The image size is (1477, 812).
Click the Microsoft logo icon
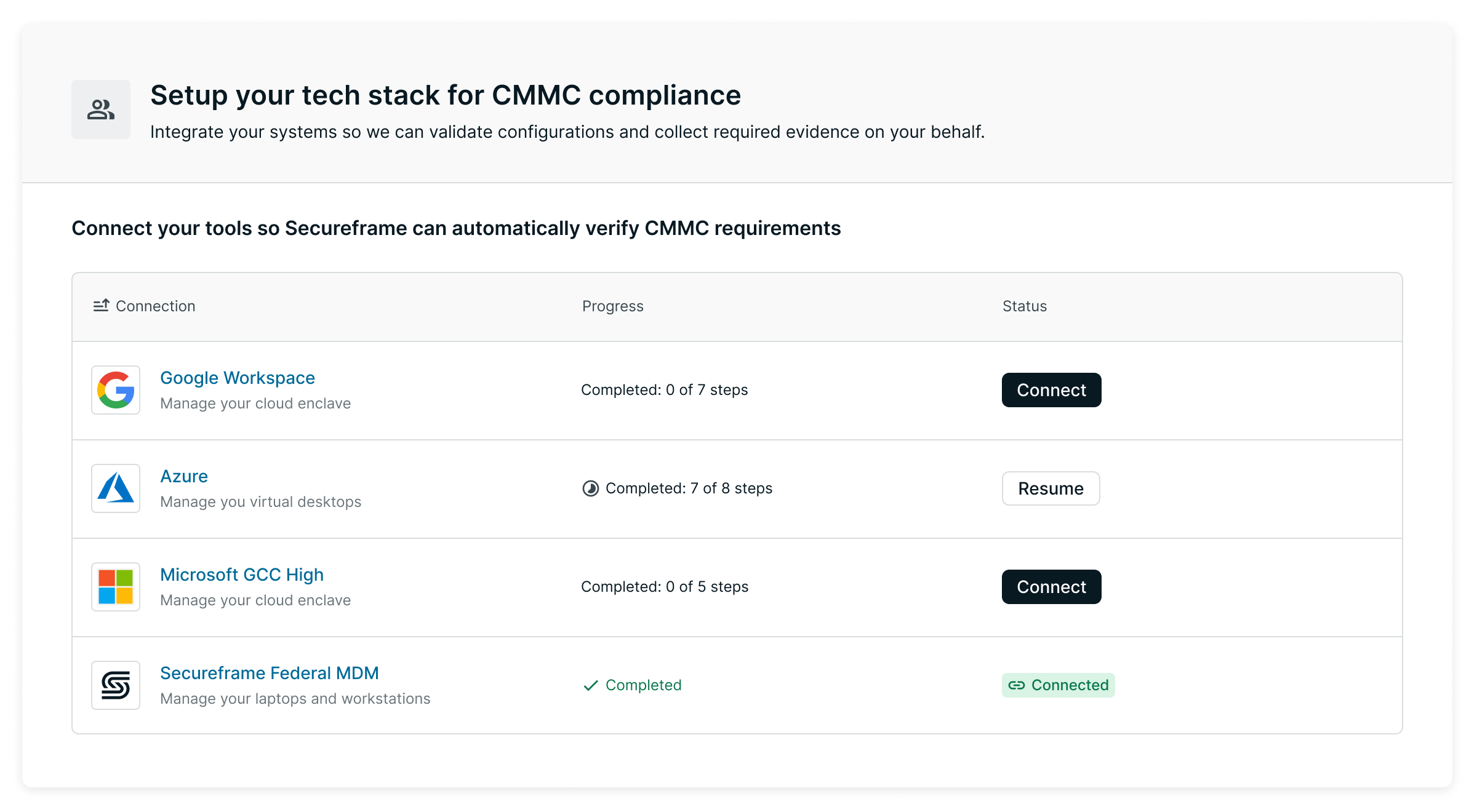116,587
